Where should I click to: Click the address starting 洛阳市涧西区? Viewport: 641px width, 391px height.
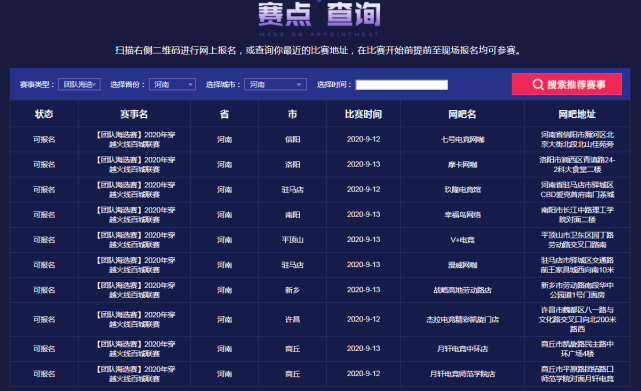[x=577, y=164]
